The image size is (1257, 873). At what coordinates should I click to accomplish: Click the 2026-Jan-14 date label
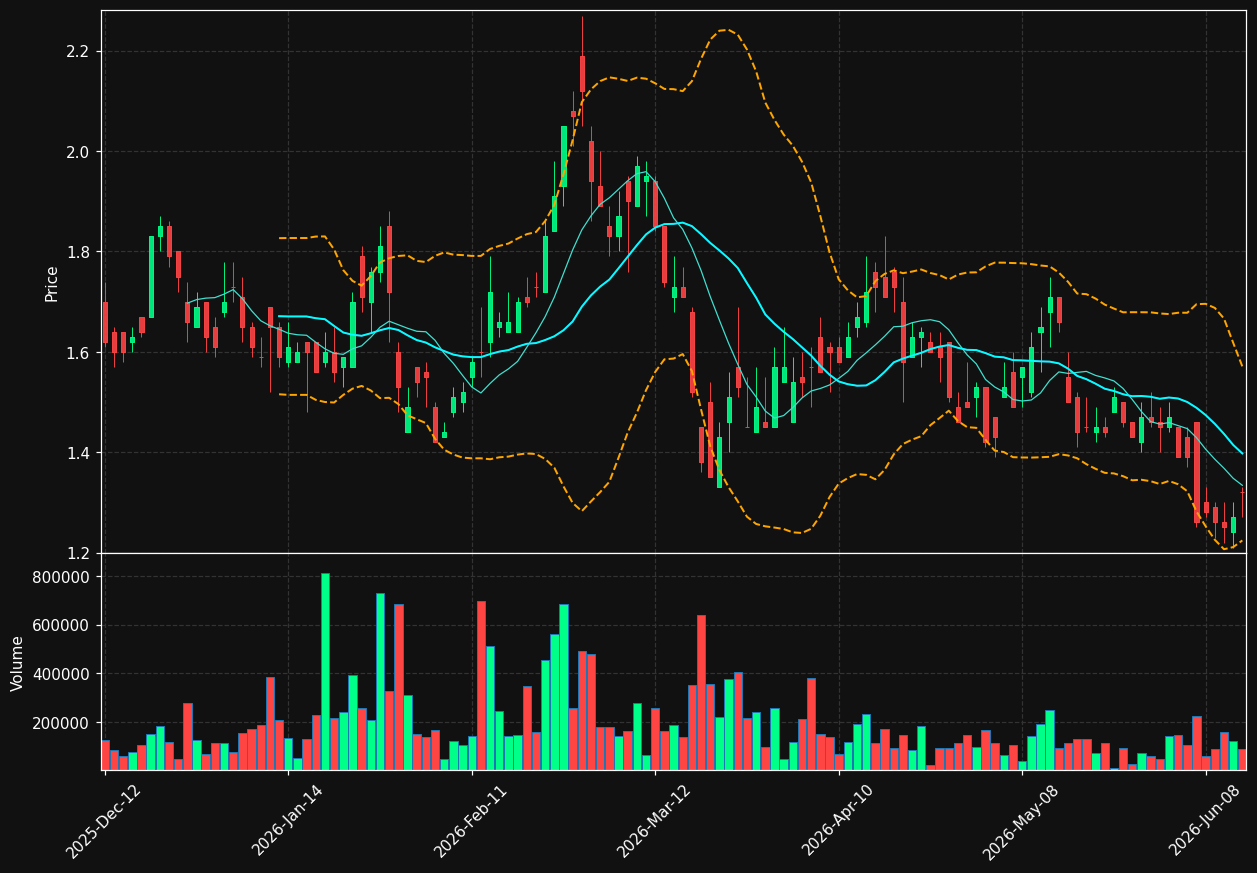288,820
